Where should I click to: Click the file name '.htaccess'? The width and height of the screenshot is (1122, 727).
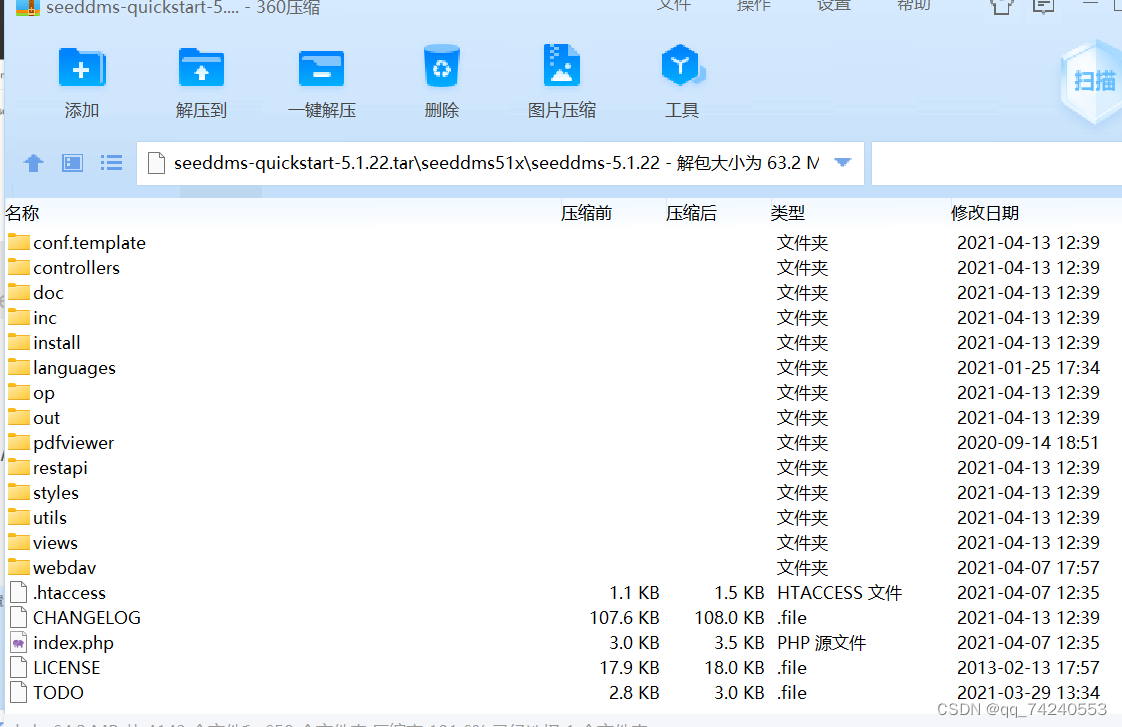point(69,592)
